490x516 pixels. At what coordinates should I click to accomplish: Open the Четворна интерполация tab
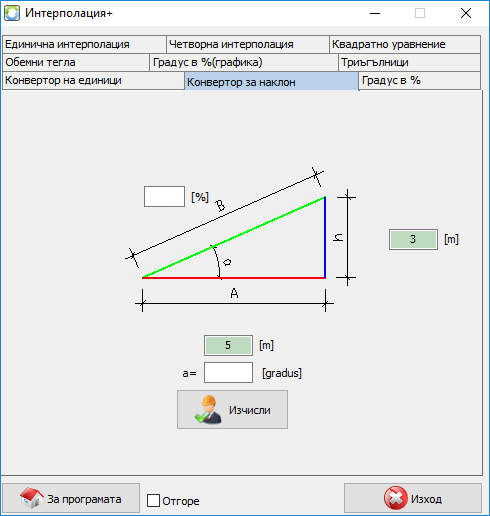point(248,44)
